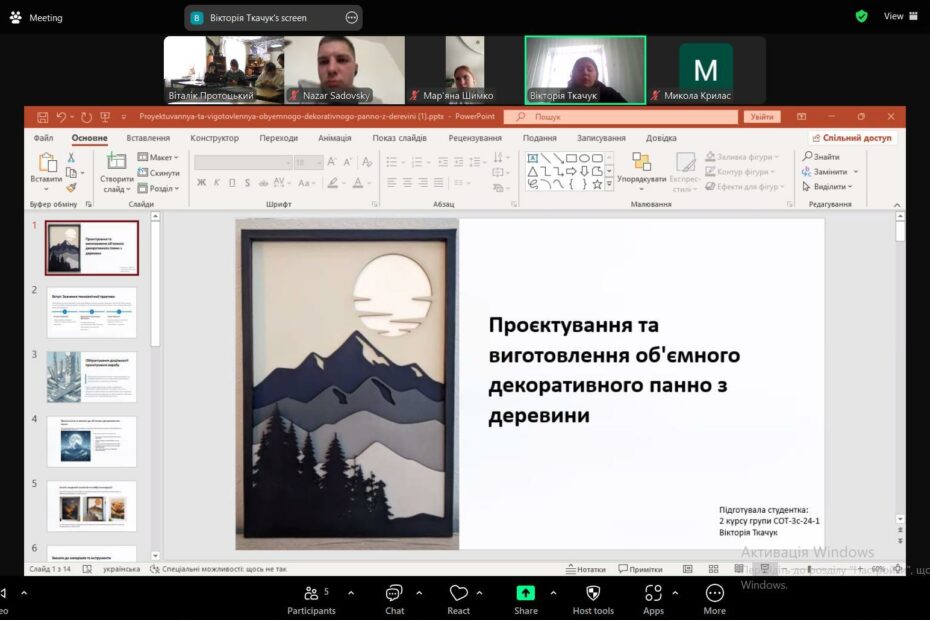This screenshot has width=930, height=620.
Task: Click the Створити слайд icon
Action: pyautogui.click(x=116, y=162)
